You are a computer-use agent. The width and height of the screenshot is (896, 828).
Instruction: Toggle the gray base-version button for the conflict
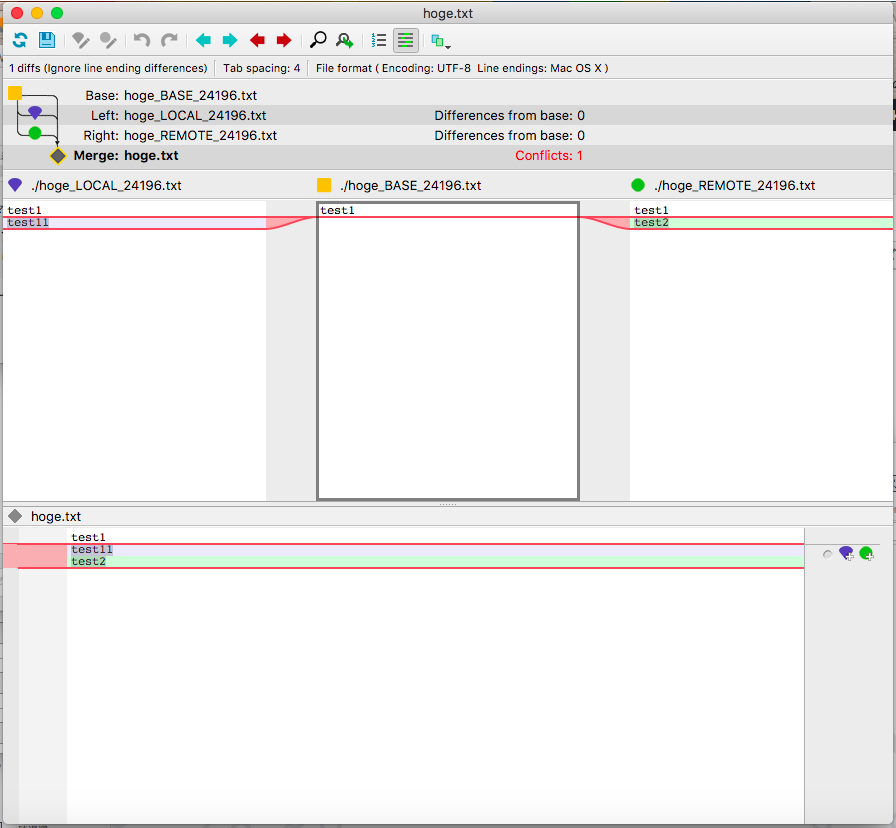pyautogui.click(x=827, y=554)
